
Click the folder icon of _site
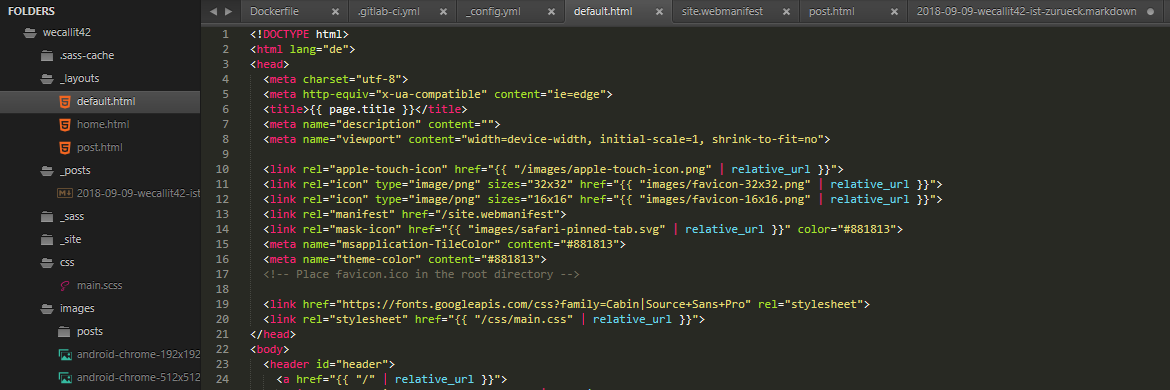(x=47, y=239)
